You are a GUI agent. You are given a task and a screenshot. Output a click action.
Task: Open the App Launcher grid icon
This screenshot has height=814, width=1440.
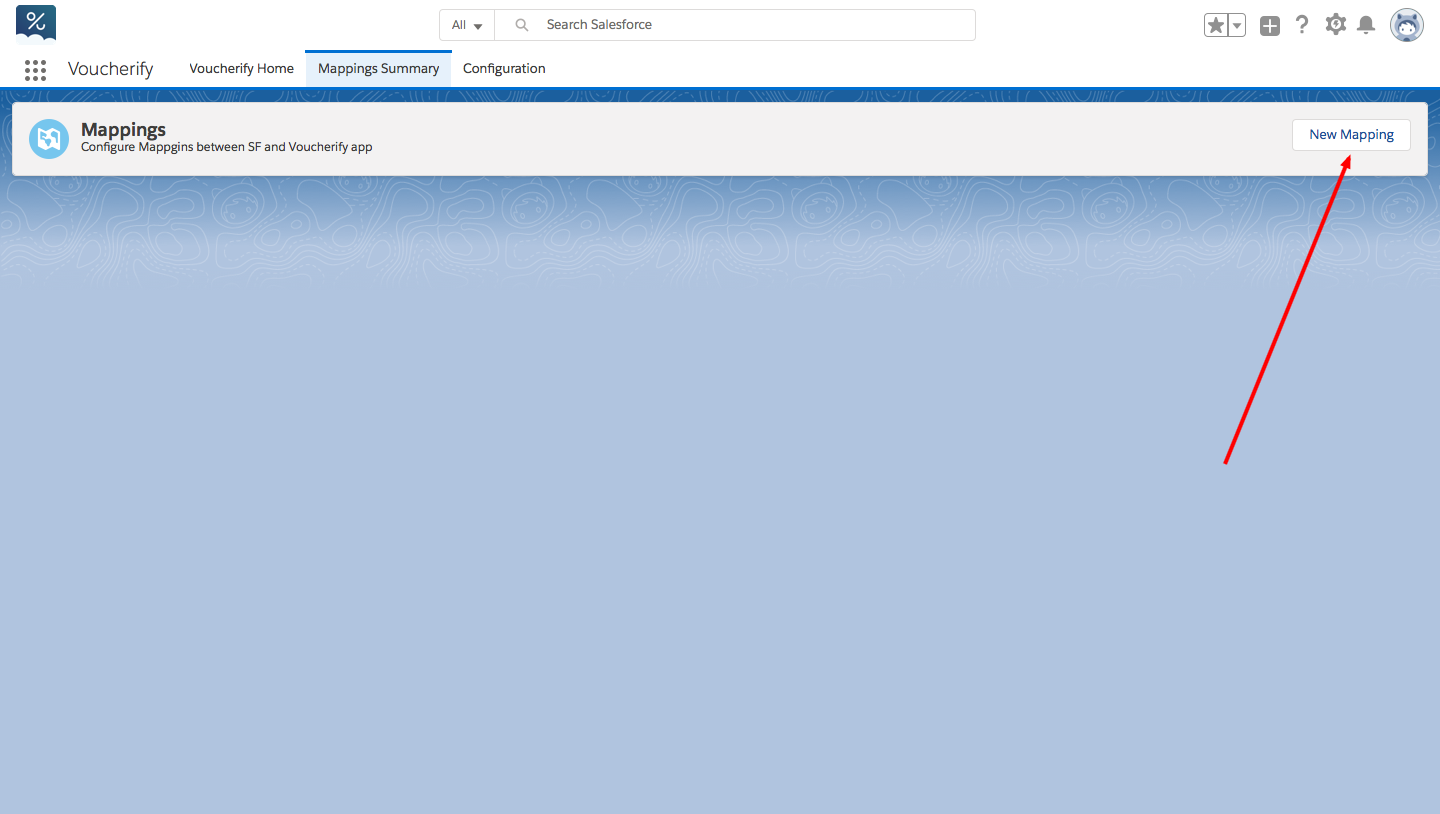(x=35, y=69)
